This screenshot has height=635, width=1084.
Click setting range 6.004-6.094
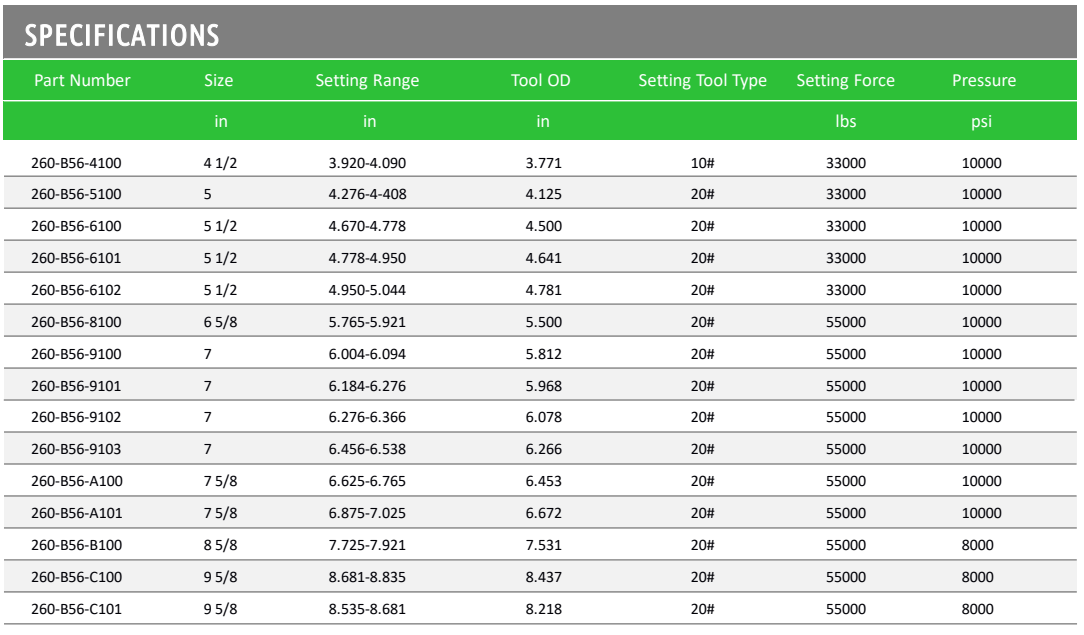[367, 354]
